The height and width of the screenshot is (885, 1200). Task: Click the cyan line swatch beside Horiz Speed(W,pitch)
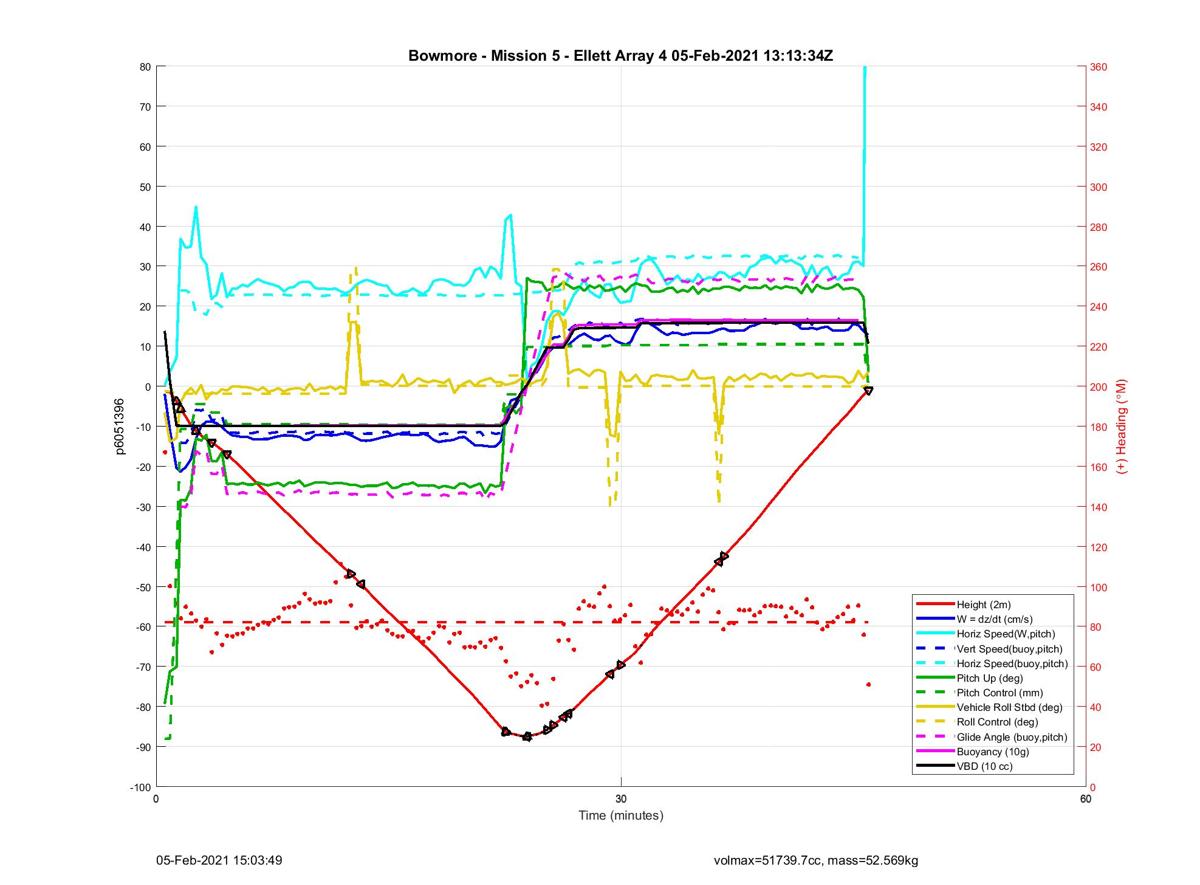pos(935,634)
